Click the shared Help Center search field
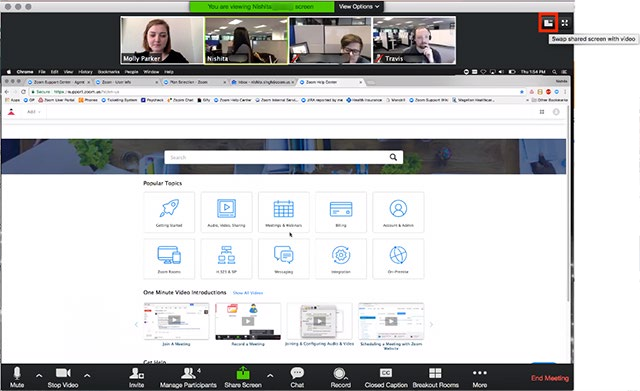This screenshot has width=640, height=391. point(283,157)
